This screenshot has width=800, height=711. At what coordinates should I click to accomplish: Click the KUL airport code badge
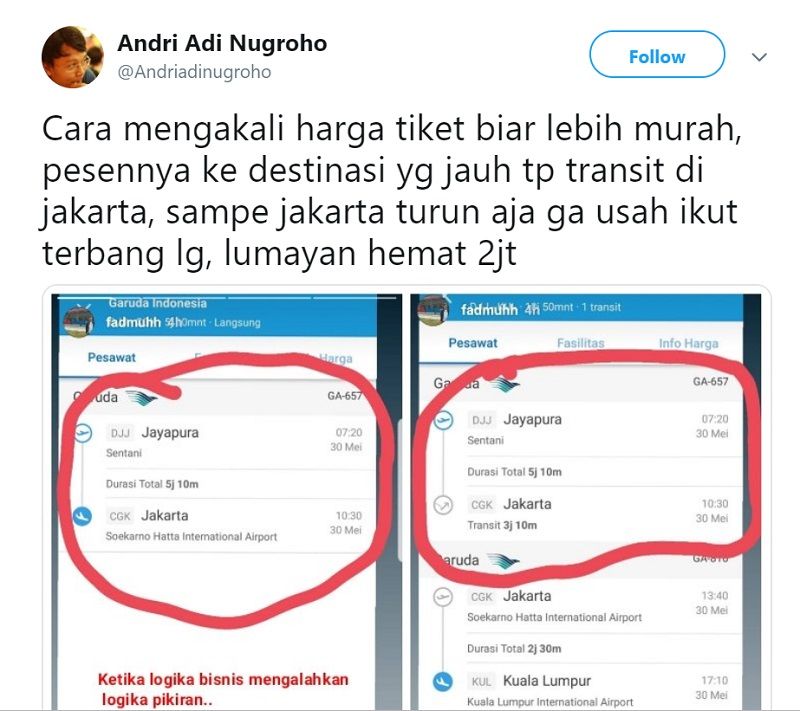(481, 681)
